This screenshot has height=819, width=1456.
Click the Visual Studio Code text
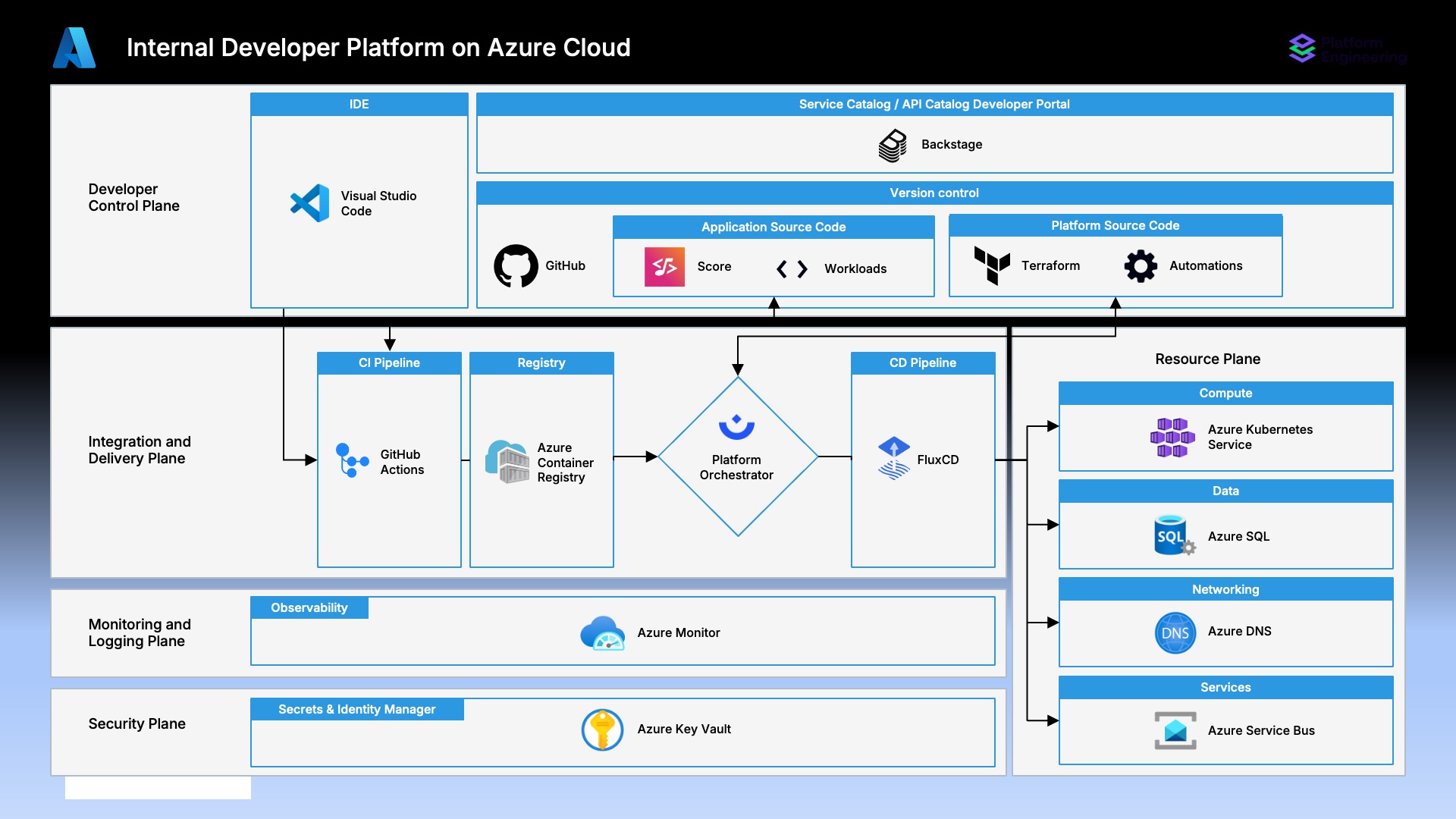378,203
